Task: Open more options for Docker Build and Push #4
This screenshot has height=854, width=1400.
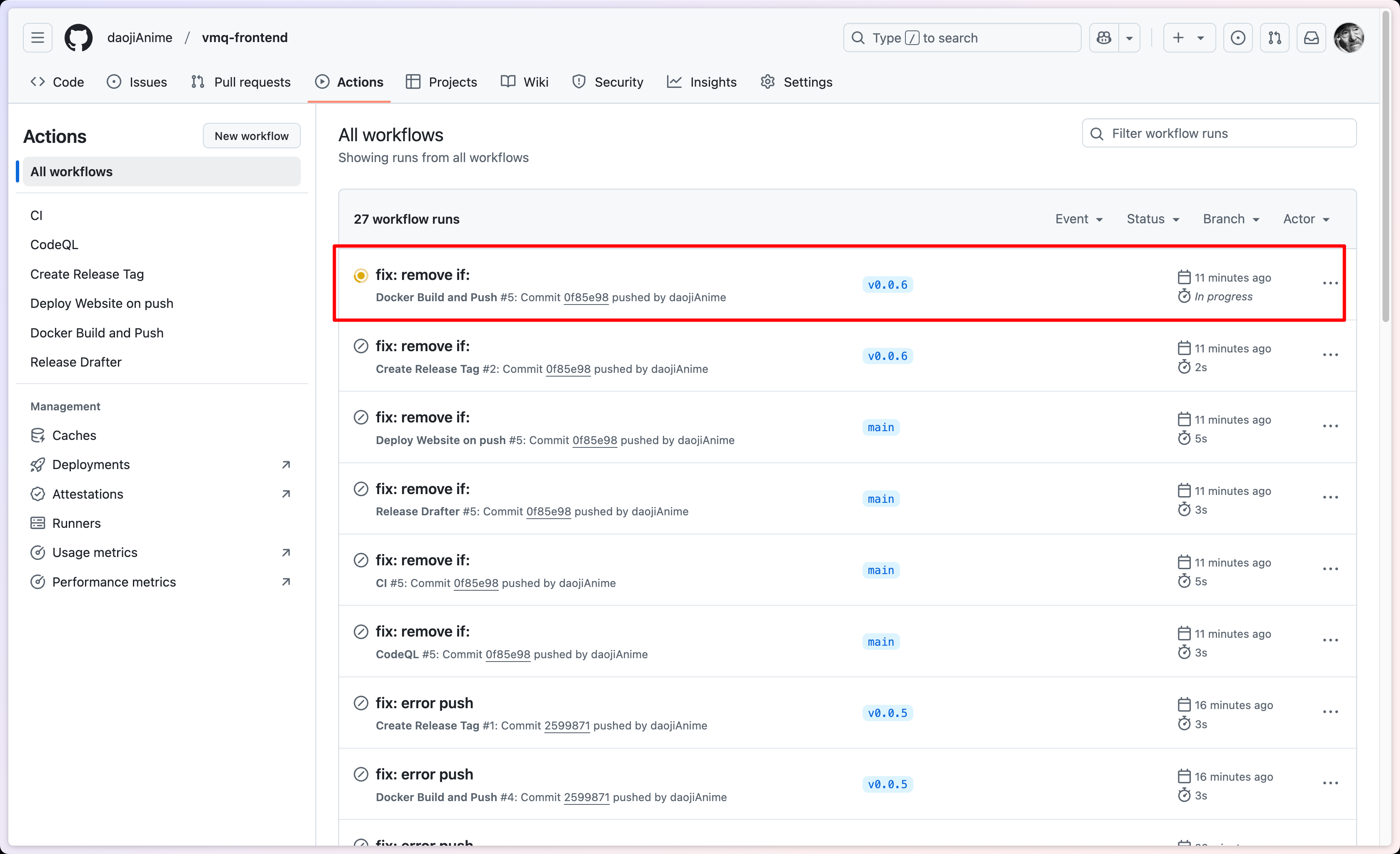Action: click(x=1330, y=784)
